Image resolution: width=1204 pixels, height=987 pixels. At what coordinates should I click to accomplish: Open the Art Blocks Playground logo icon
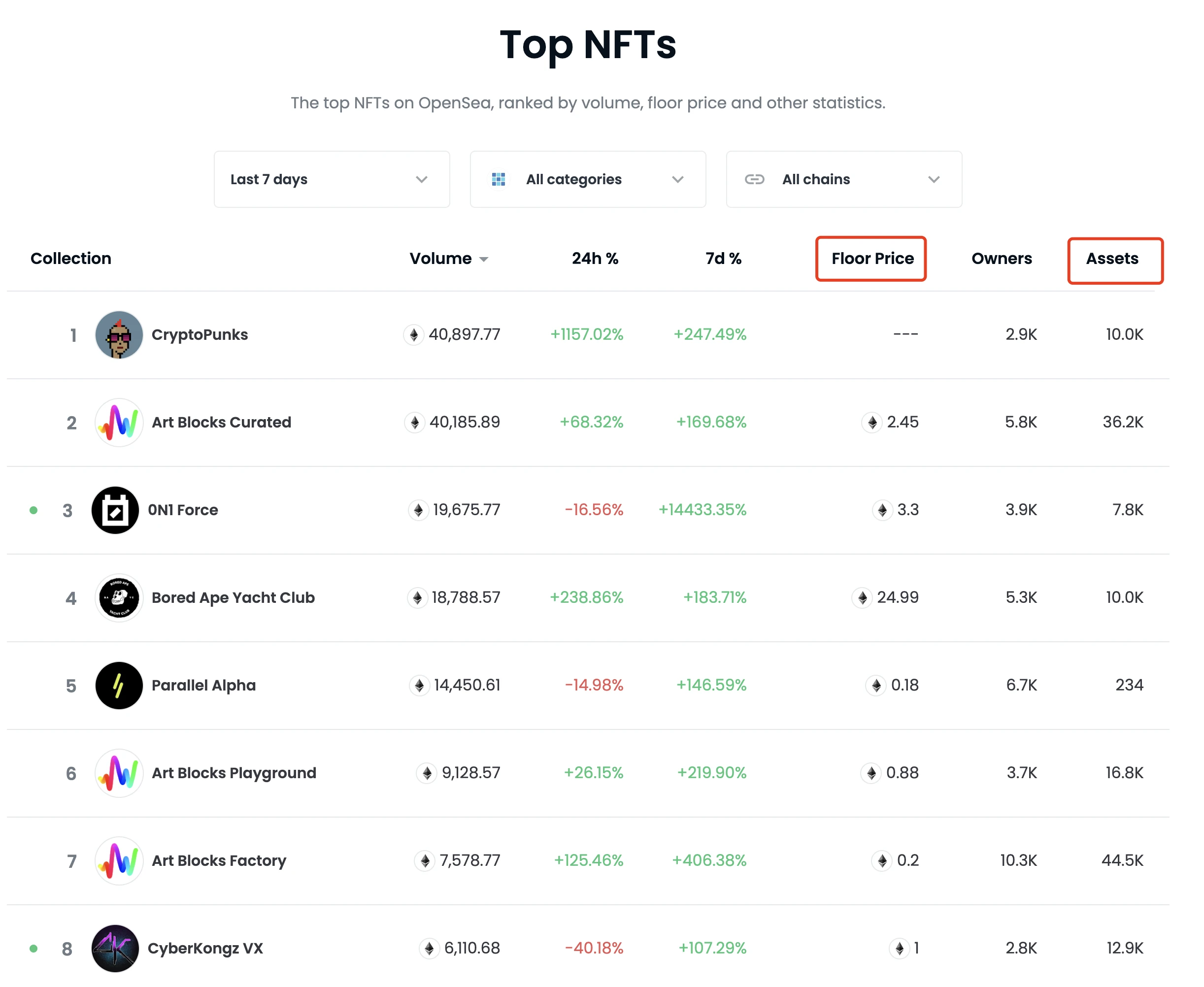coord(119,773)
